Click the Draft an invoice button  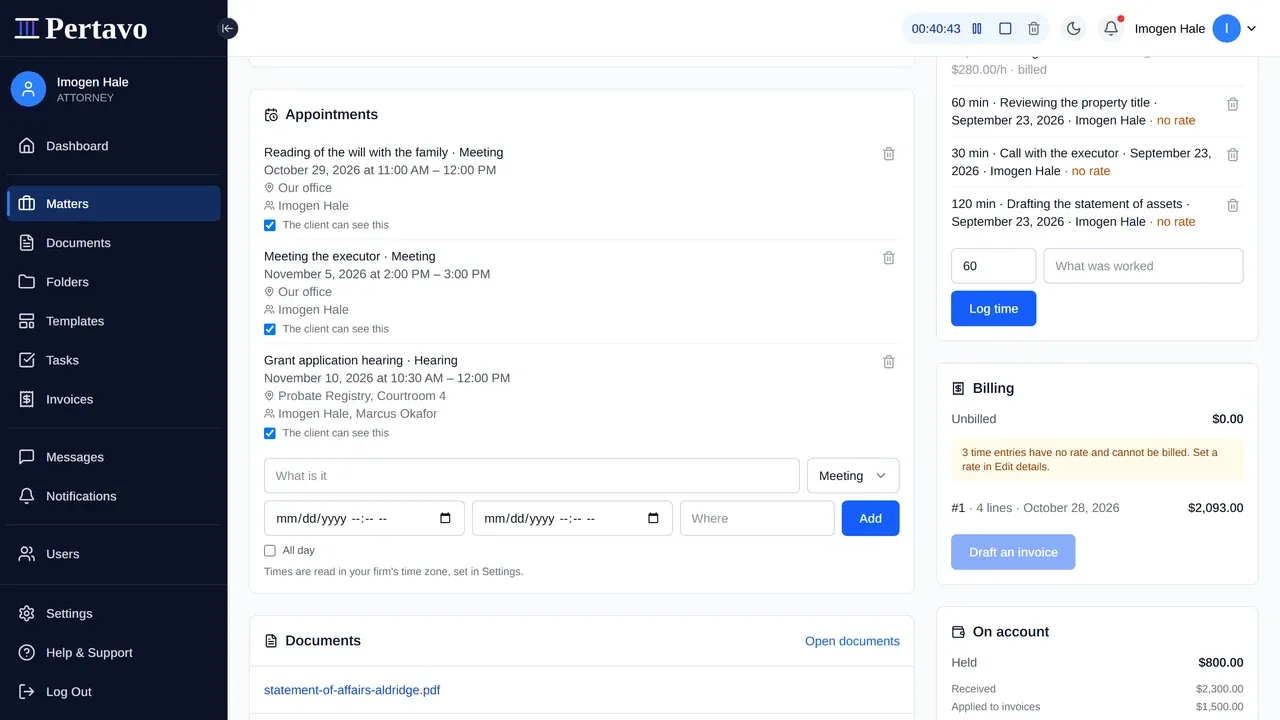[x=1013, y=552]
